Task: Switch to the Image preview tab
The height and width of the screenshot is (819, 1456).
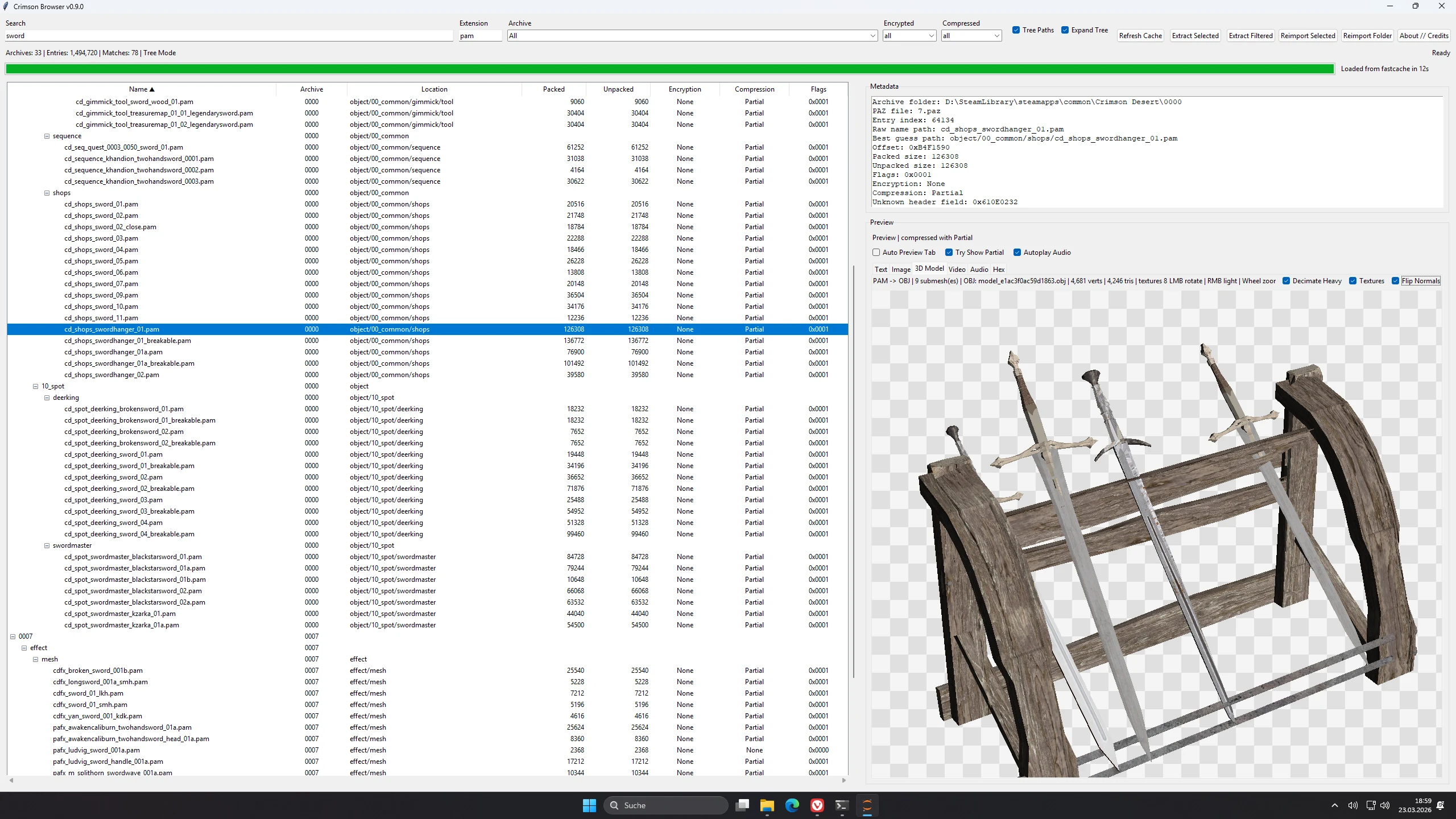Action: tap(901, 270)
